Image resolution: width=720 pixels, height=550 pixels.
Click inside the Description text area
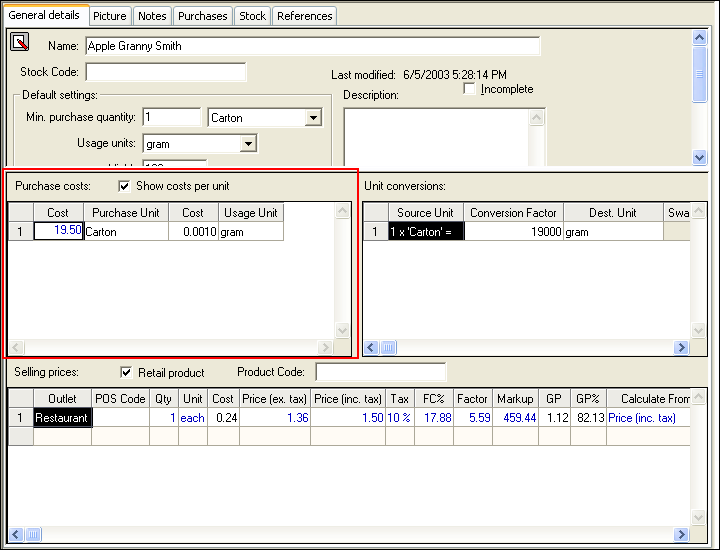click(437, 137)
